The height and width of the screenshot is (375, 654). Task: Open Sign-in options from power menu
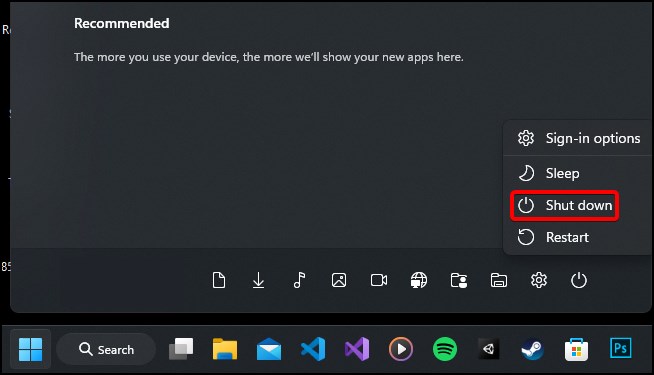click(579, 138)
